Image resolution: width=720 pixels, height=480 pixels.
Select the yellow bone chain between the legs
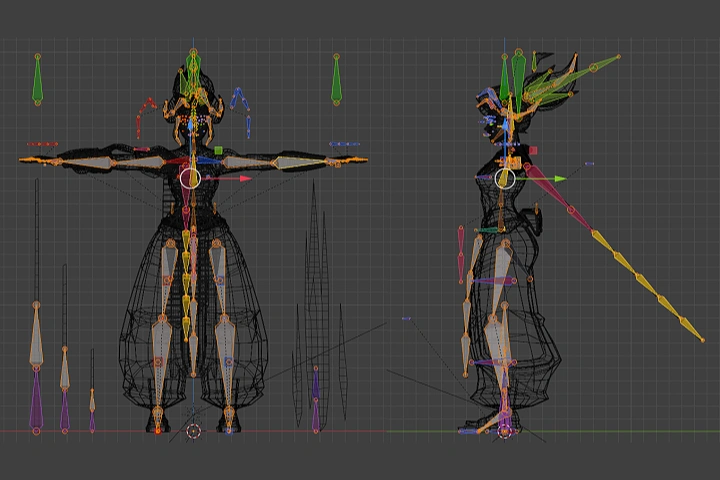[x=186, y=285]
